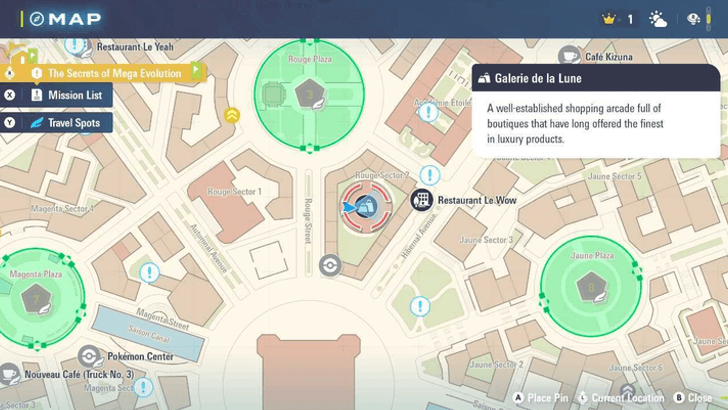Click the Close prompt

pos(693,398)
